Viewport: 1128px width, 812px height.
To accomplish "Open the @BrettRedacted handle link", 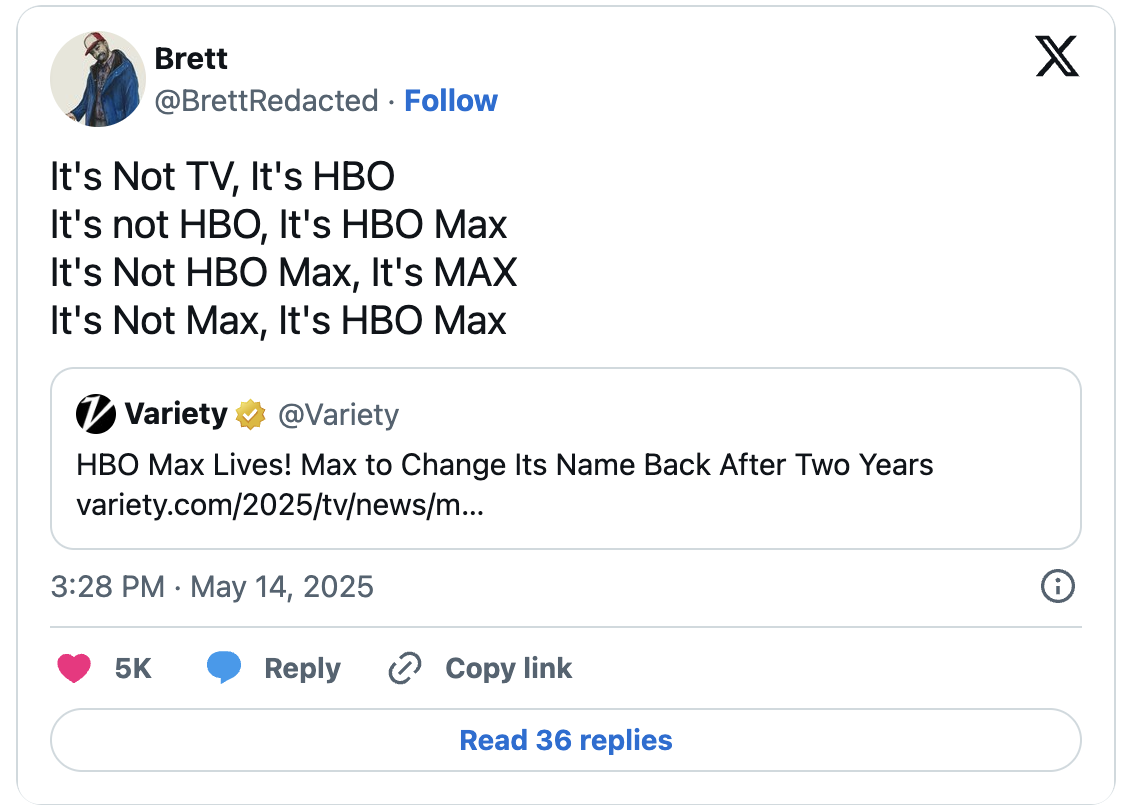I will pos(266,101).
